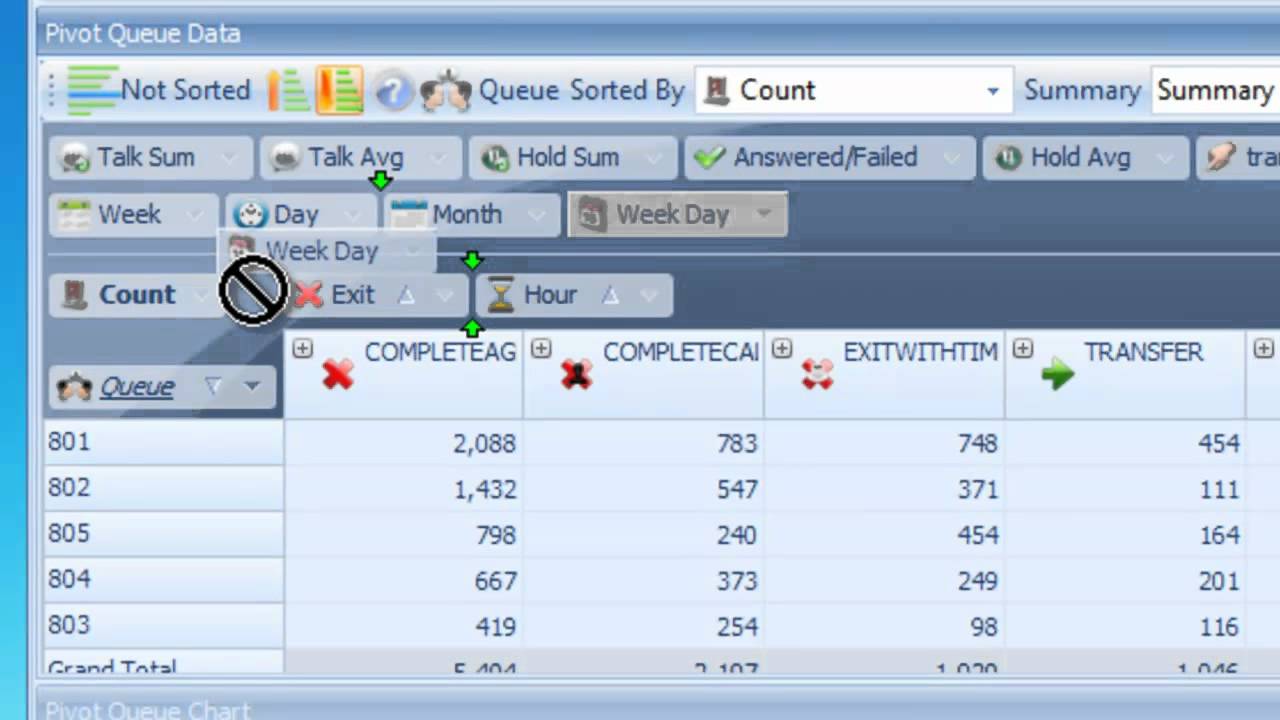This screenshot has width=1280, height=720.
Task: Click the Hour hourglass icon
Action: click(500, 294)
